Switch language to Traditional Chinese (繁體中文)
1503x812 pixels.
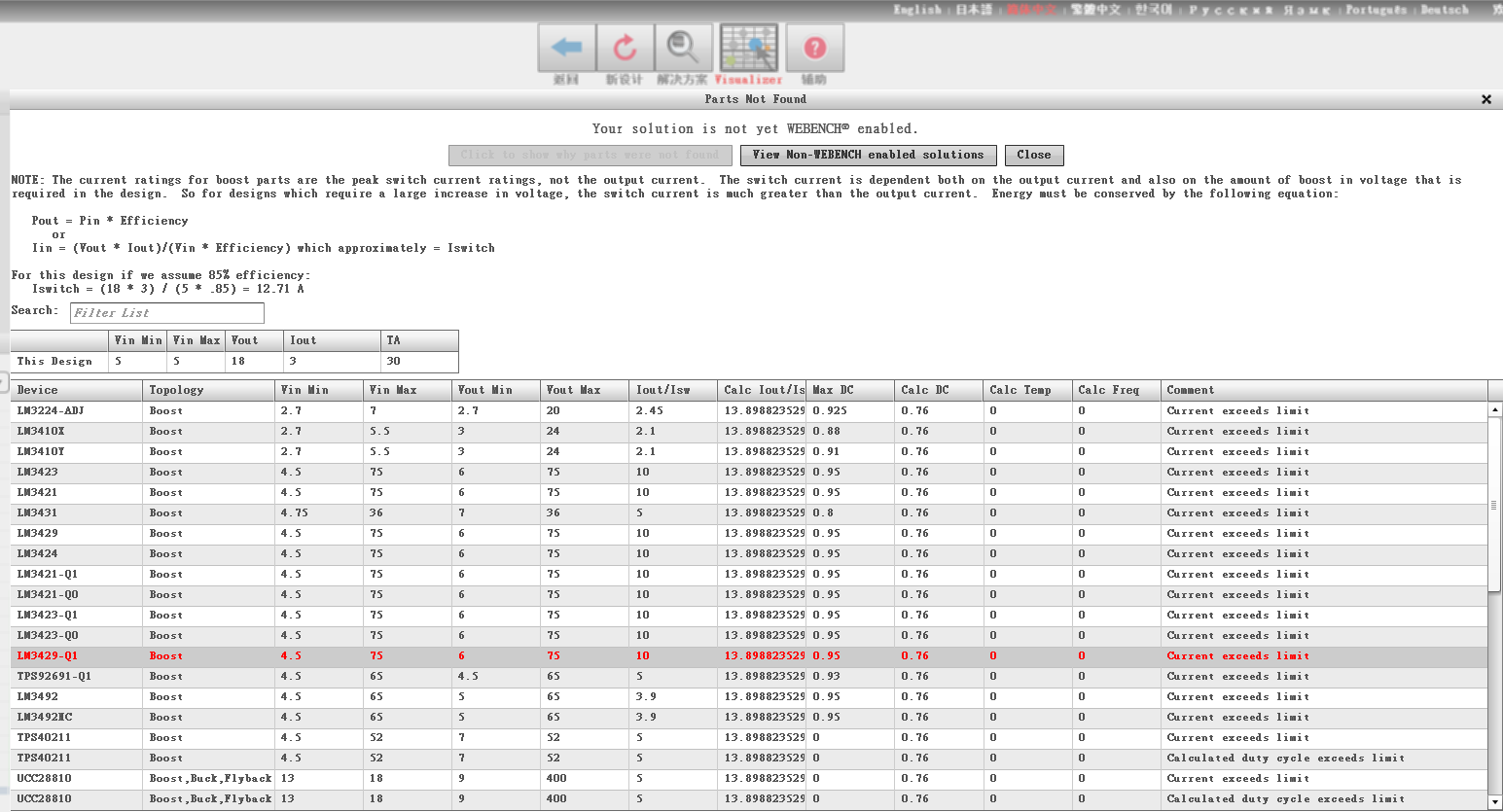coord(1096,10)
